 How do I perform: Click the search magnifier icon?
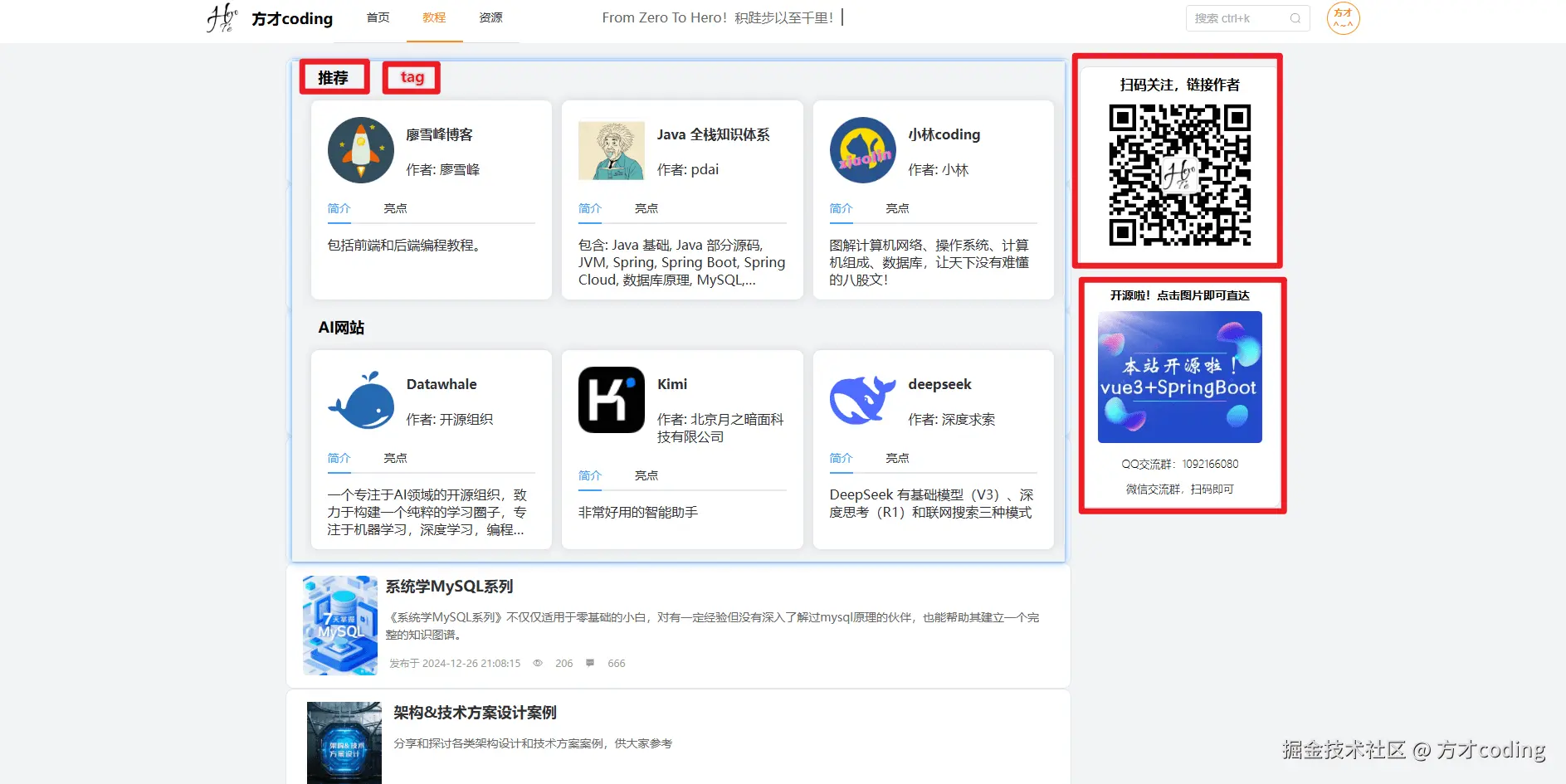1295,18
